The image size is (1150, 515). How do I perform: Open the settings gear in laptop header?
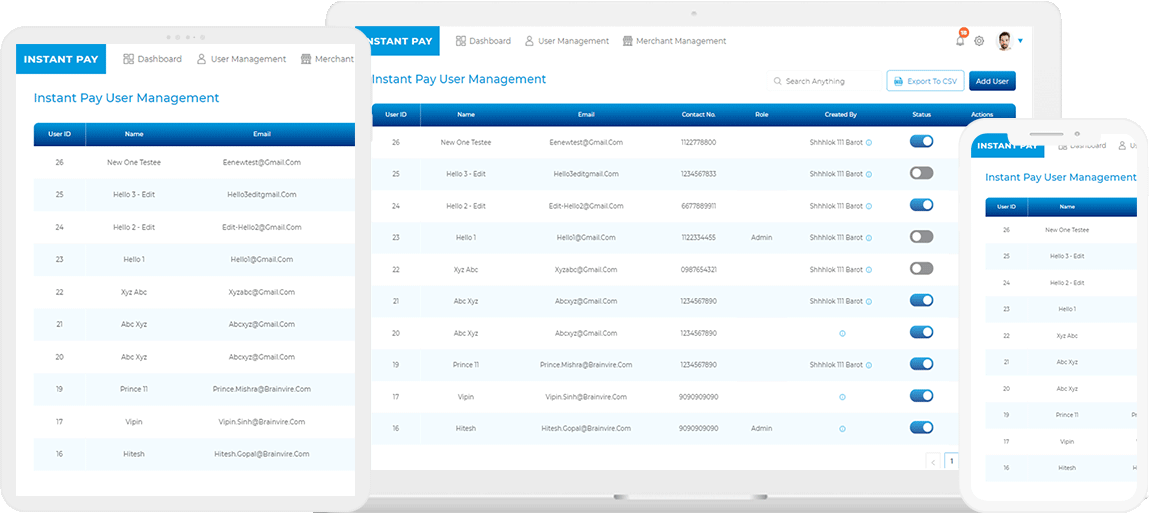(979, 41)
